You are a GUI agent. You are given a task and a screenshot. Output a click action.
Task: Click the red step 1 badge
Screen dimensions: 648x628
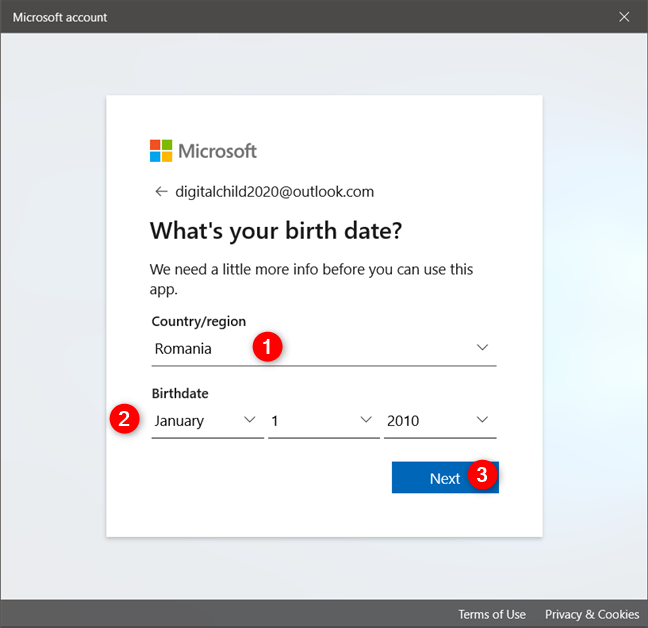coord(266,348)
